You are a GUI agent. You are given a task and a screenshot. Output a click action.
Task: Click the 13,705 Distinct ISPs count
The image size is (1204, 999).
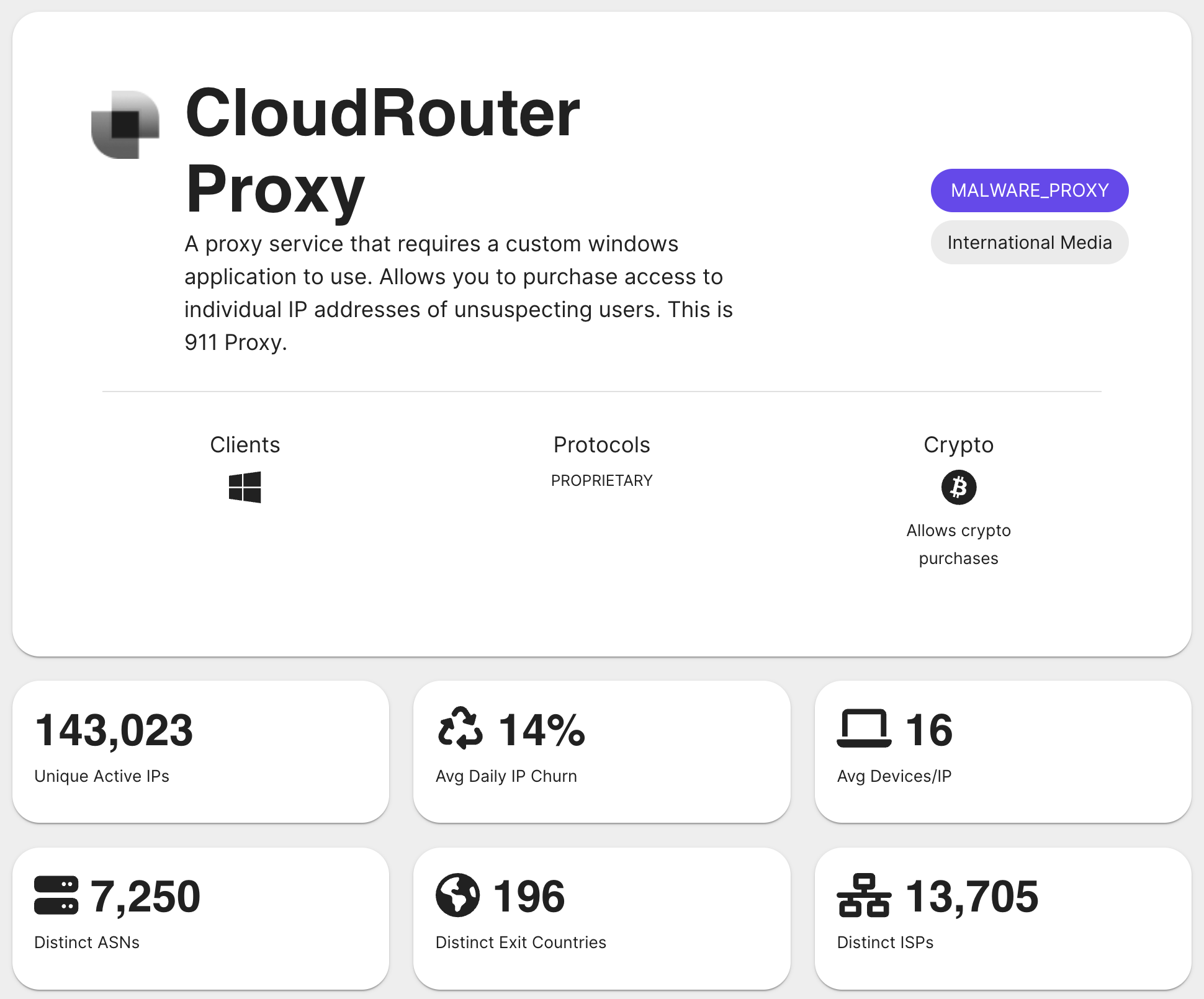(x=973, y=895)
